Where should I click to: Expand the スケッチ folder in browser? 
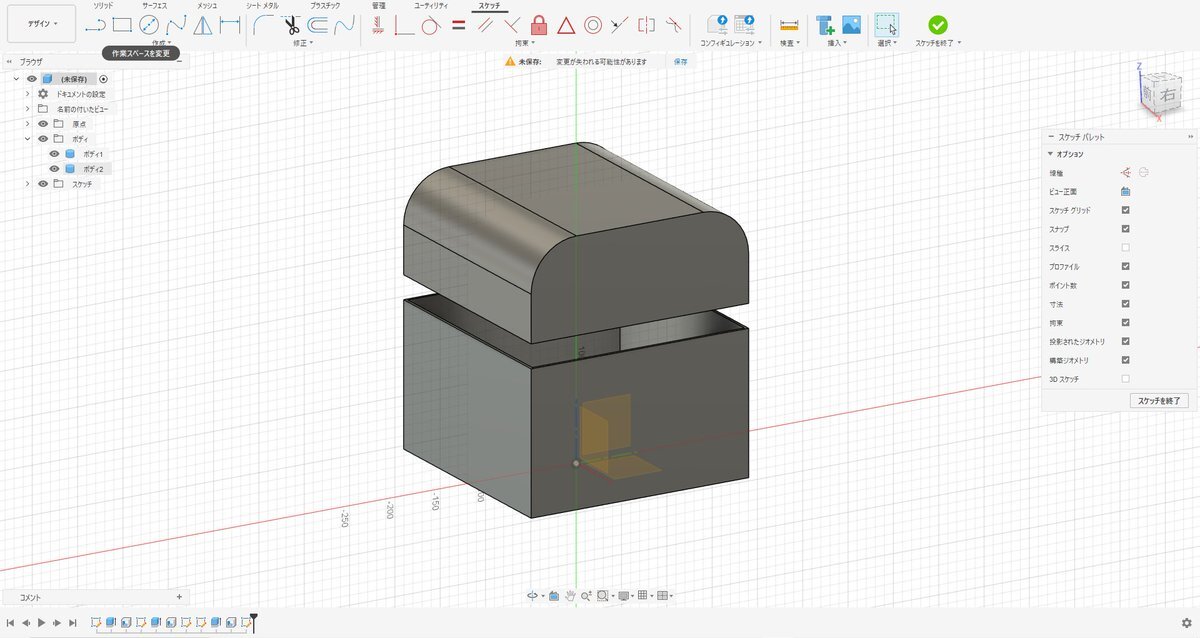coord(28,184)
